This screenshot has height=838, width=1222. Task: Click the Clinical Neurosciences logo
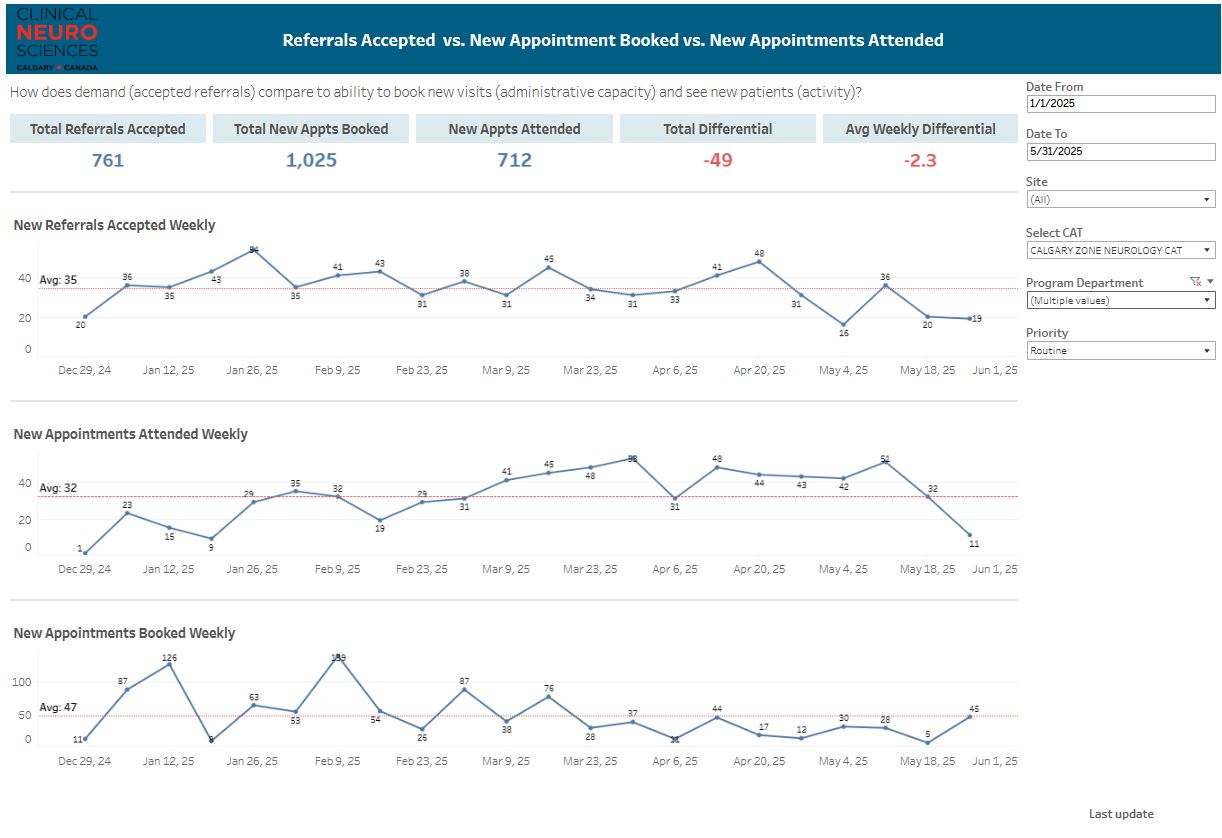coord(57,37)
